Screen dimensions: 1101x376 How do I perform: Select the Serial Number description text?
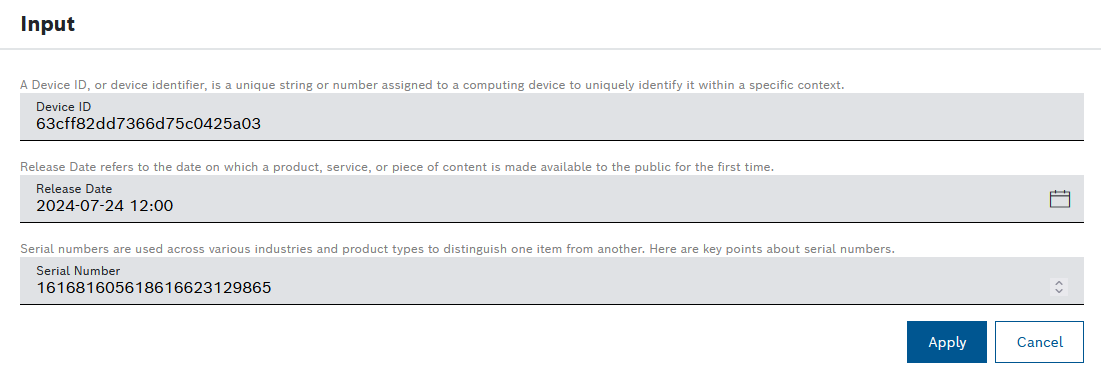pos(457,249)
